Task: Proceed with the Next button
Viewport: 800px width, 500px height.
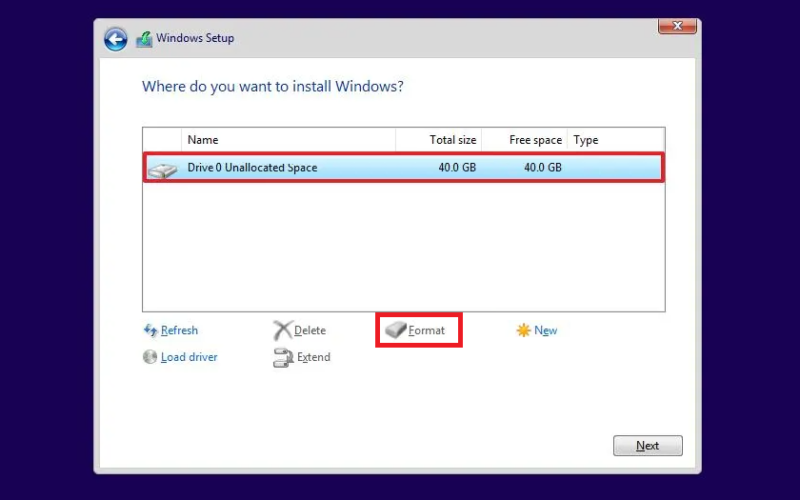Action: (x=647, y=445)
